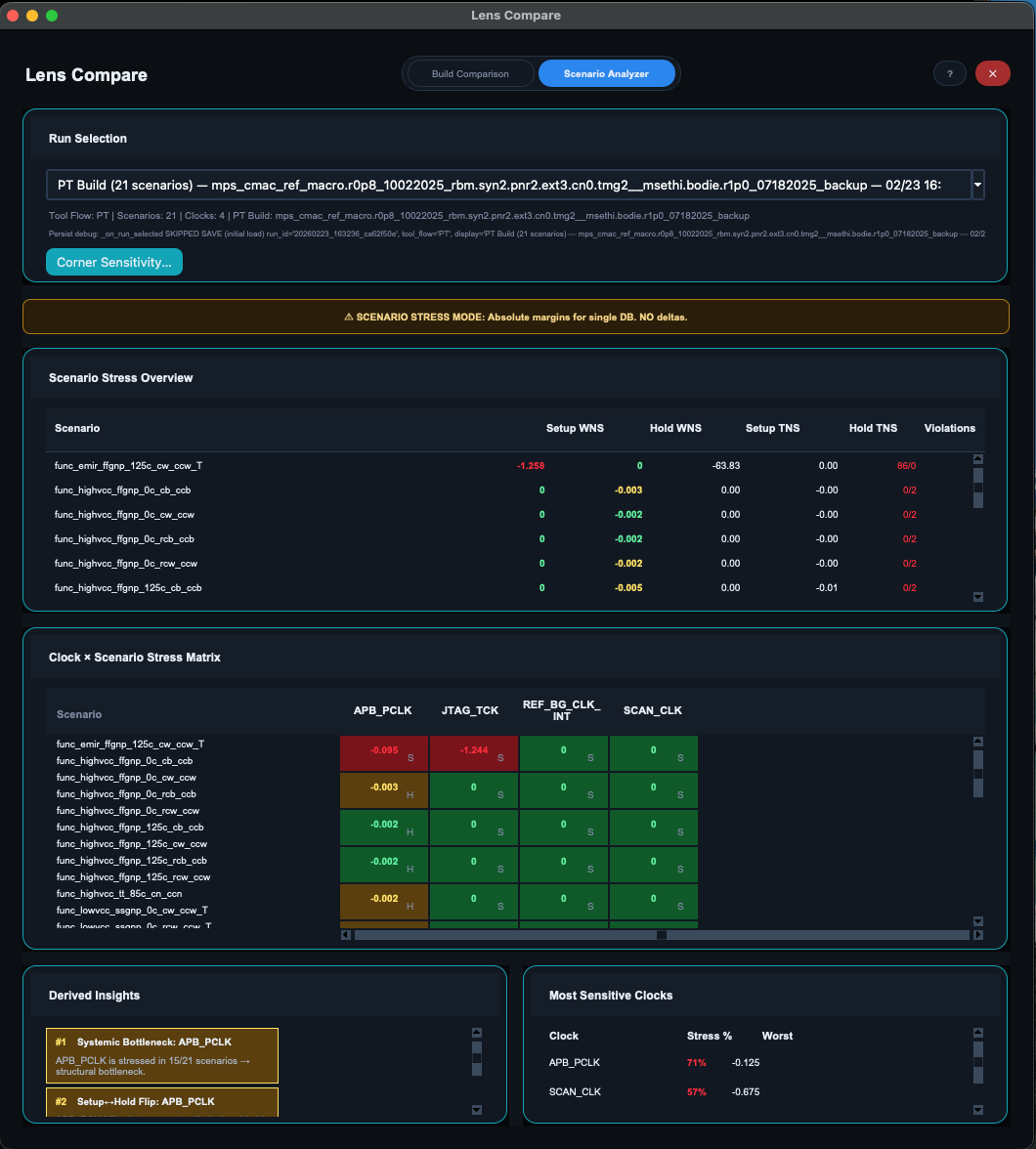Screen dimensions: 1036x1149
Task: Click the Corner Sensitivity button
Action: [113, 262]
